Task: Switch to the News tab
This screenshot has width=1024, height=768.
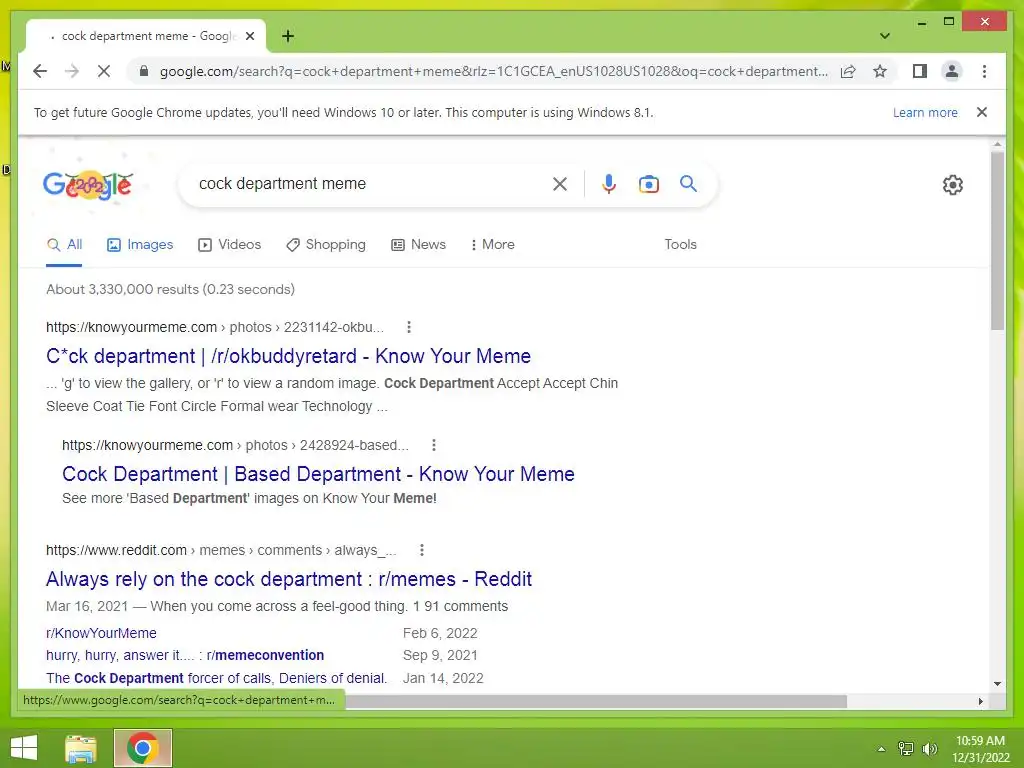Action: tap(419, 245)
